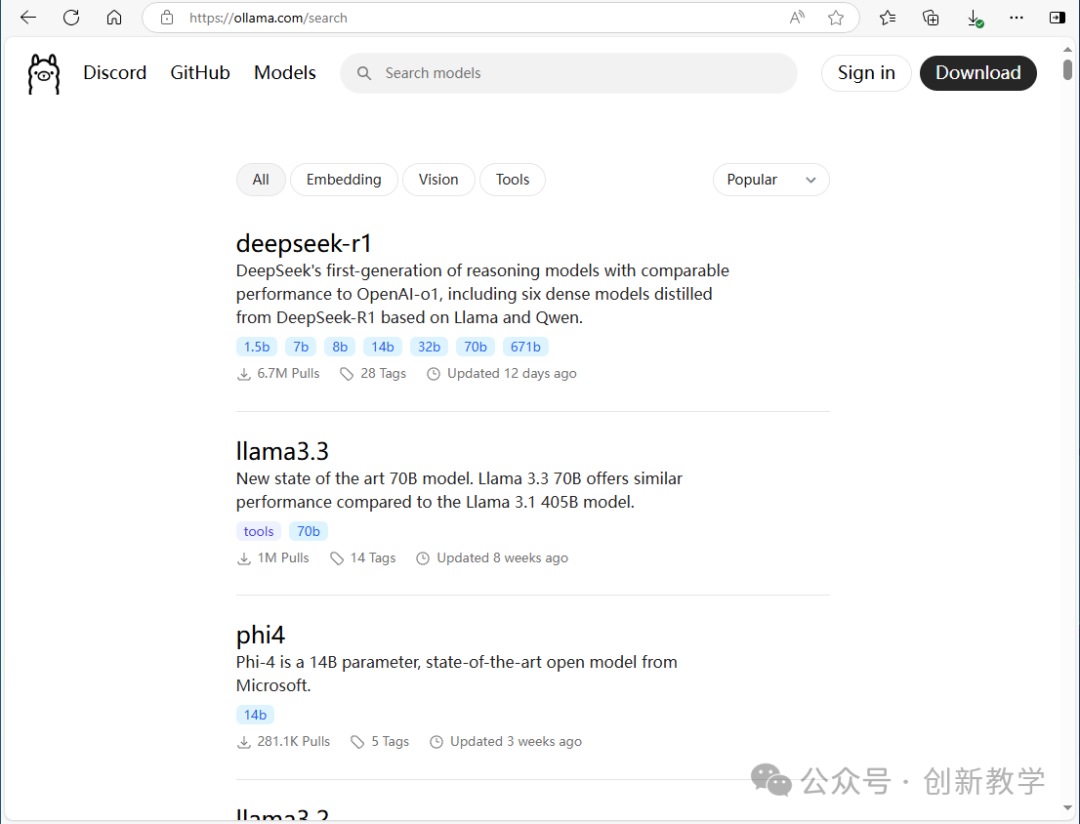Open the GitHub link

(200, 73)
